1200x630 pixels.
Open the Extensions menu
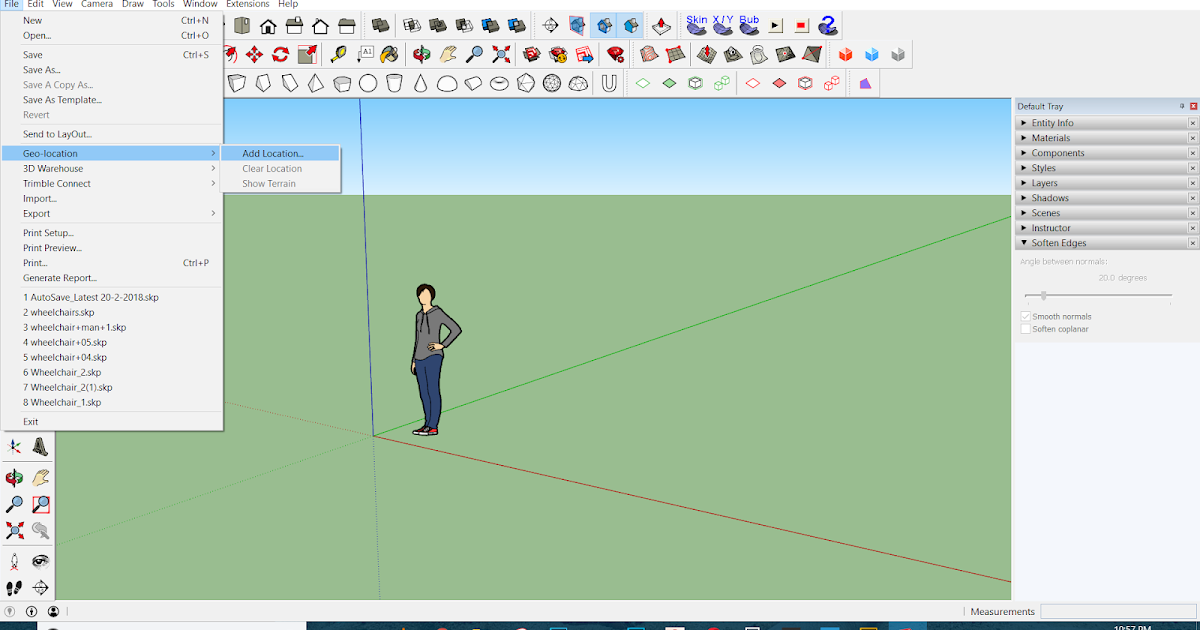[x=247, y=4]
